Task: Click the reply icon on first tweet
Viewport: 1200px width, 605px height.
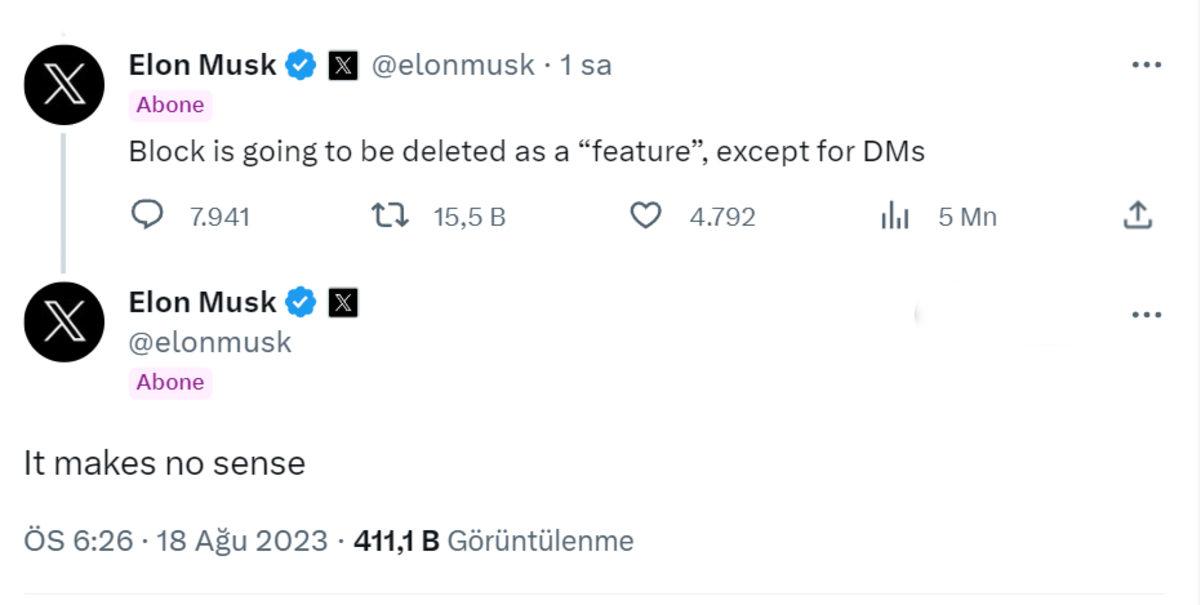Action: pyautogui.click(x=147, y=216)
